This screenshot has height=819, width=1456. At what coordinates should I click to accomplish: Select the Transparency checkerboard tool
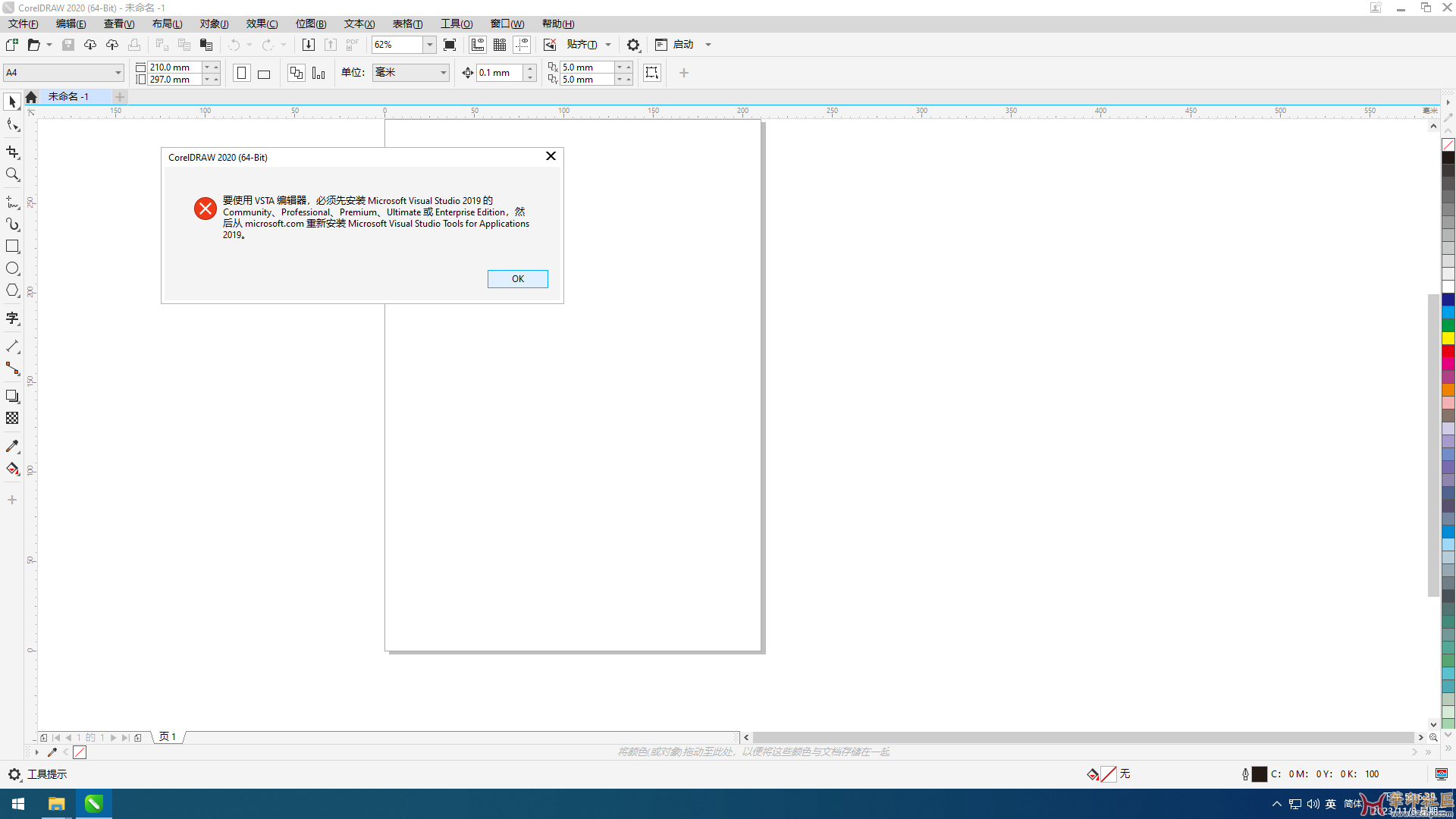click(x=12, y=419)
